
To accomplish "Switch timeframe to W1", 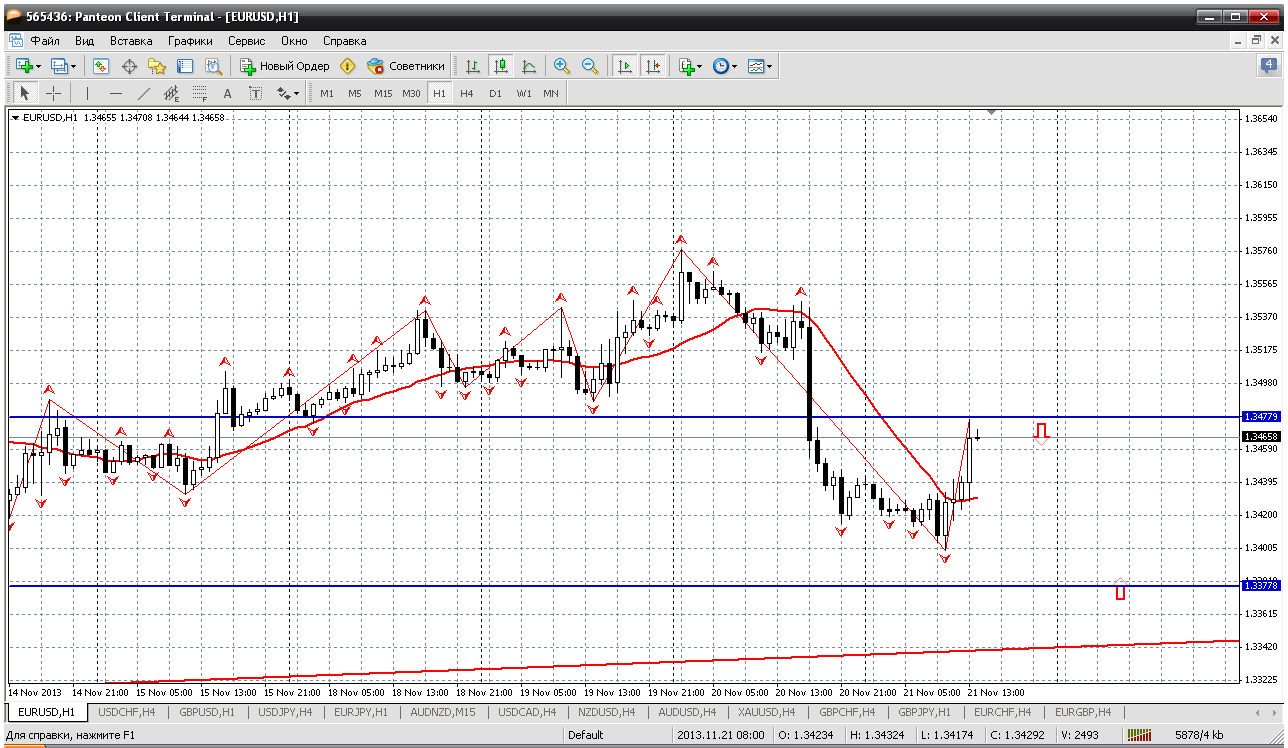I will tap(523, 93).
